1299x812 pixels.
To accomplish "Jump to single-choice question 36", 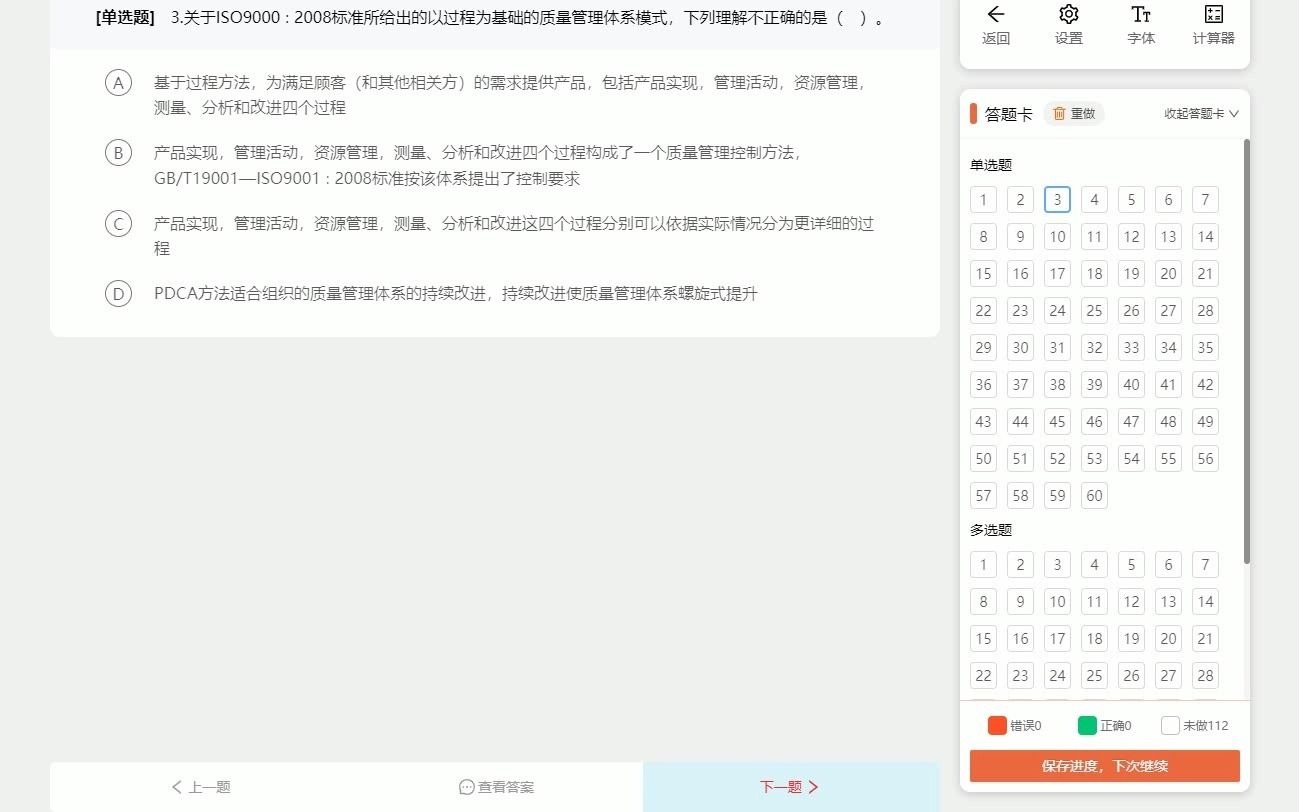I will click(983, 384).
